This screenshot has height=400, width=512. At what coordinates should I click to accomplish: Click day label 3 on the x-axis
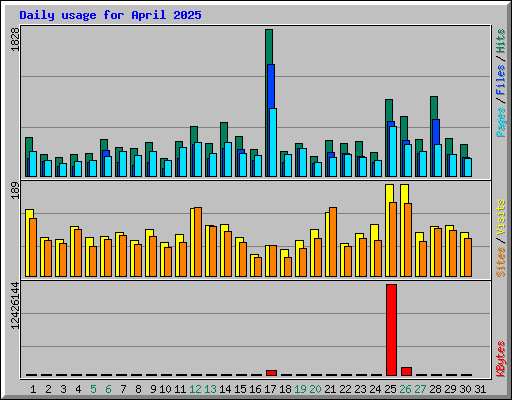(63, 389)
